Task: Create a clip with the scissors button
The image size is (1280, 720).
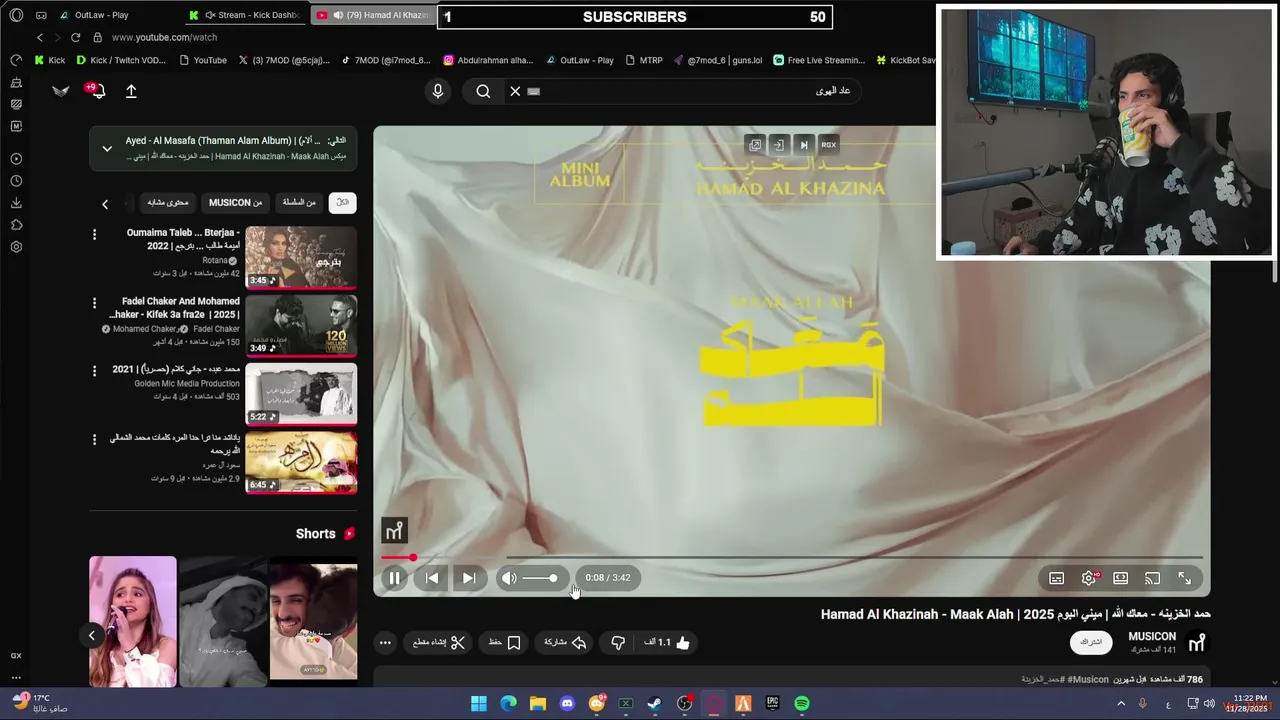Action: [x=439, y=643]
